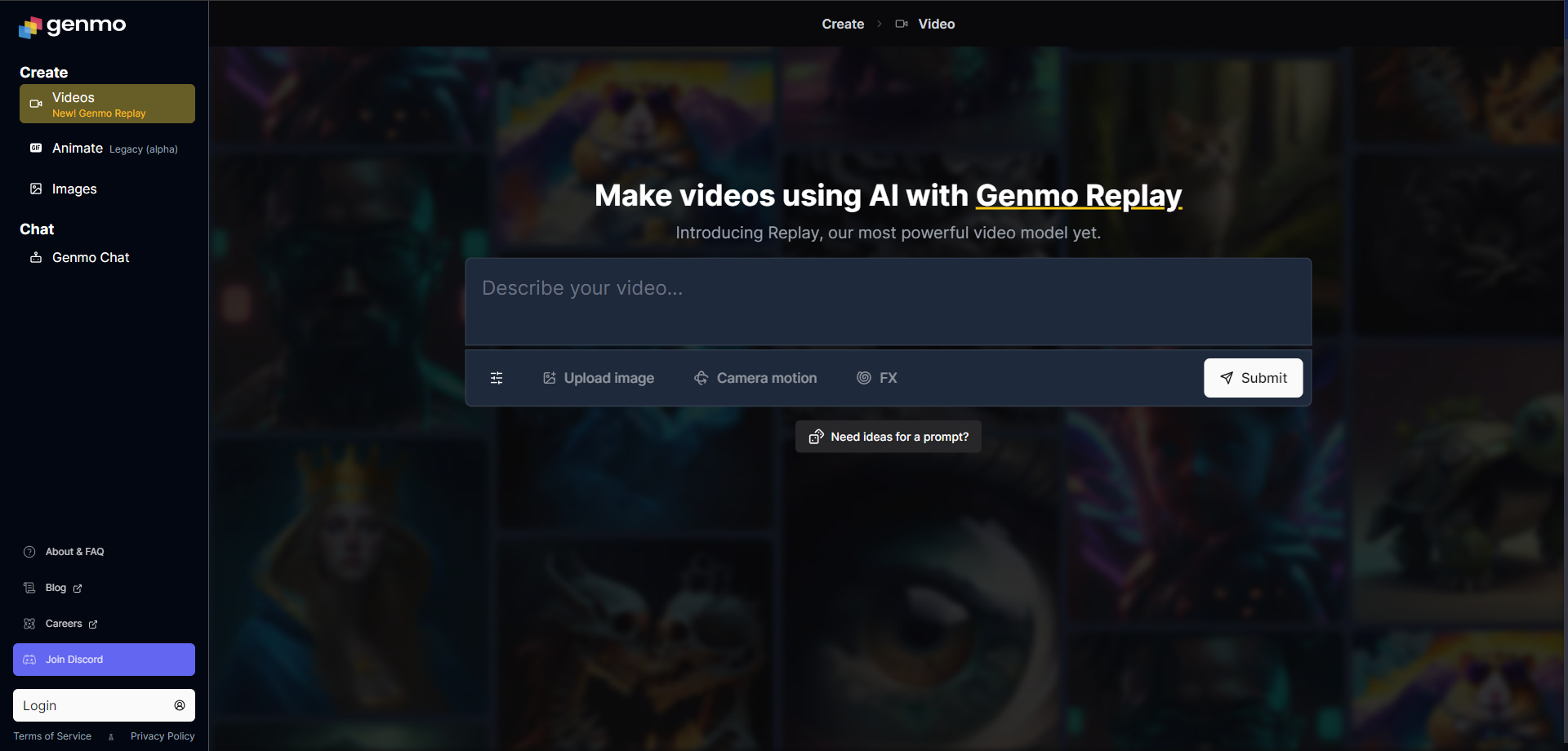1568x751 pixels.
Task: Click the Careers external link icon
Action: (x=93, y=624)
